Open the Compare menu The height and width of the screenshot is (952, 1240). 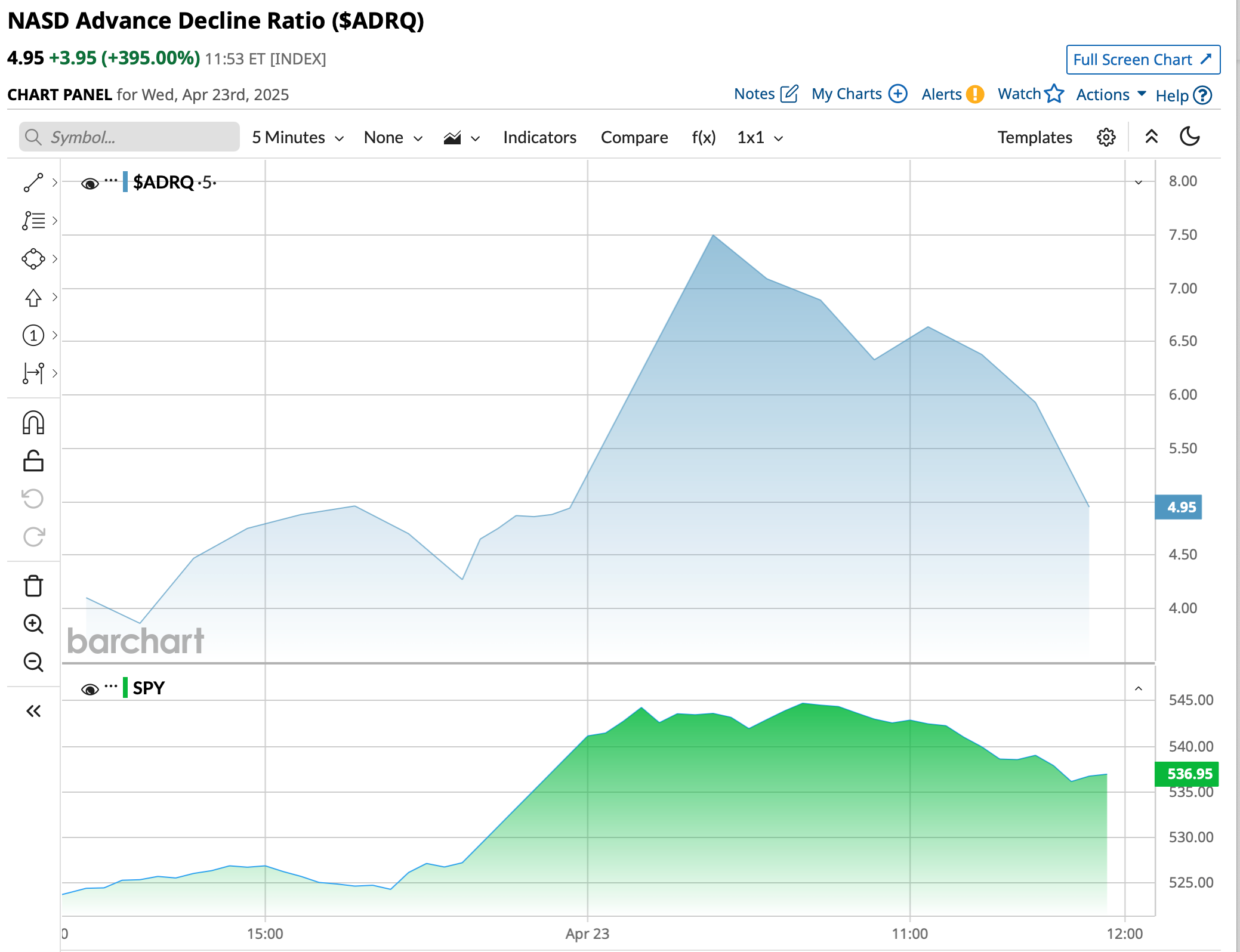coord(634,138)
